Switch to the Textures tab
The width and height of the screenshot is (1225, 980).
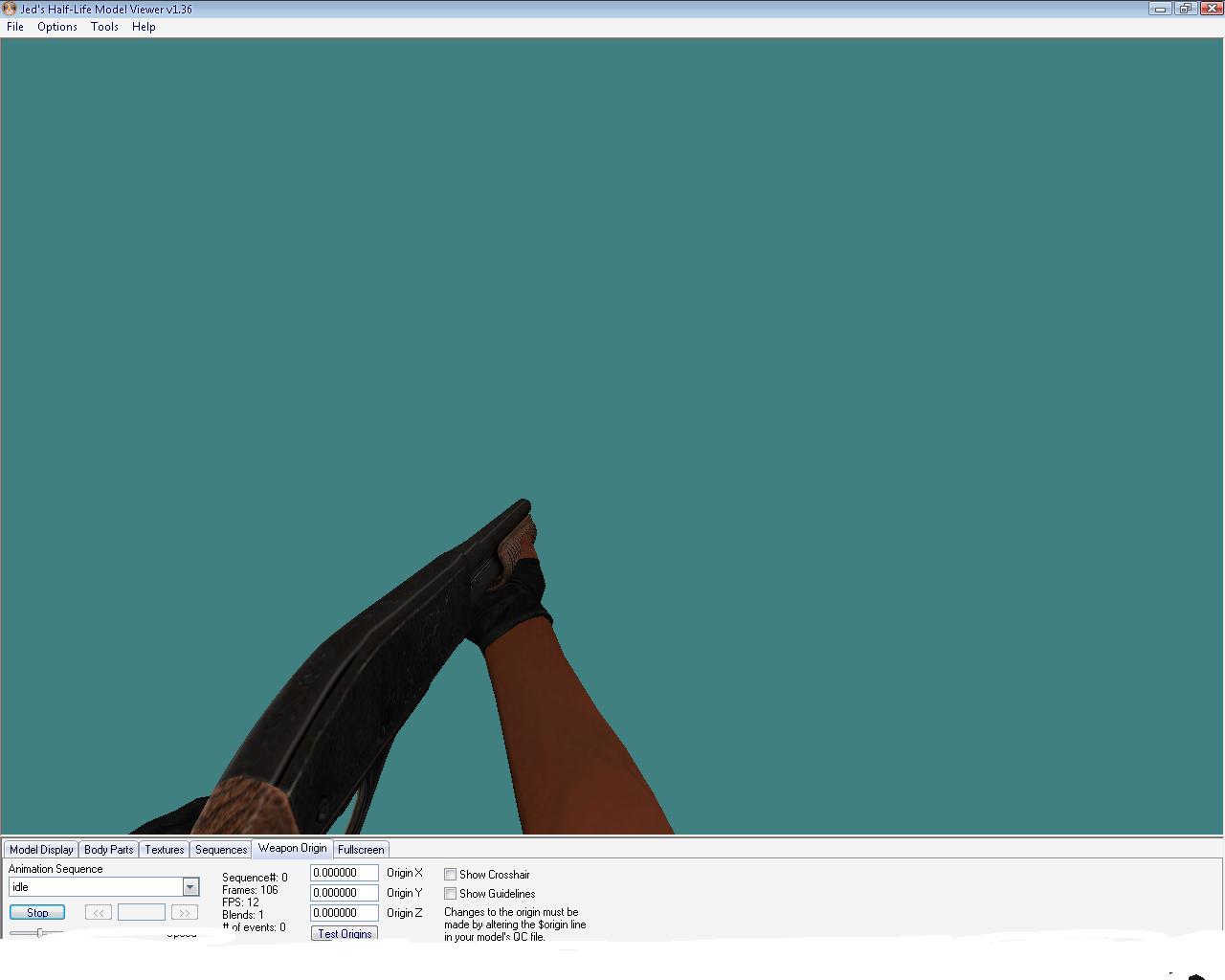click(x=165, y=849)
